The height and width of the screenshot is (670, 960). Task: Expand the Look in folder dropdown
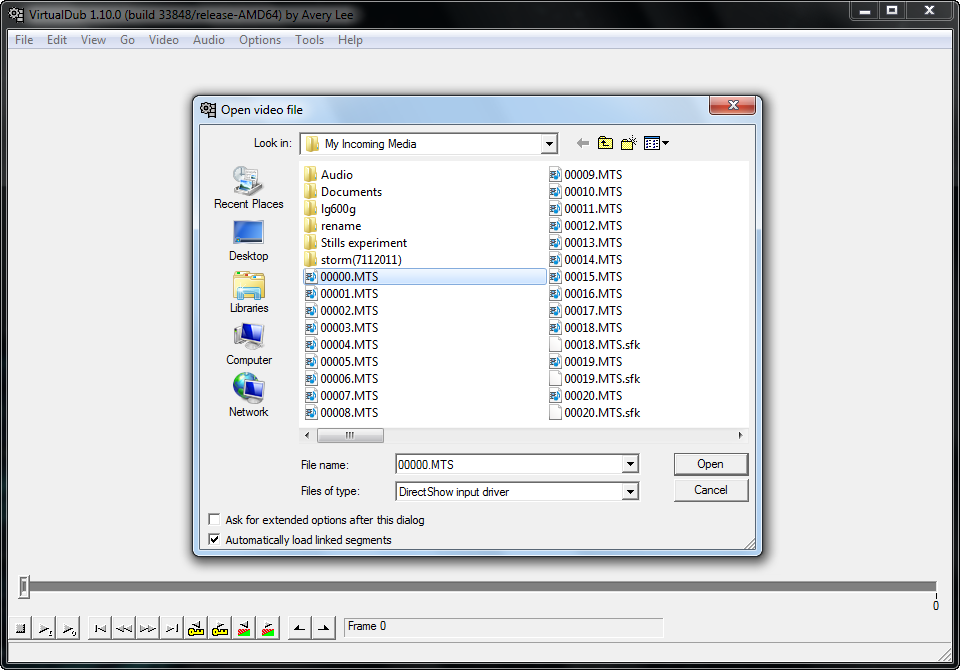[549, 144]
